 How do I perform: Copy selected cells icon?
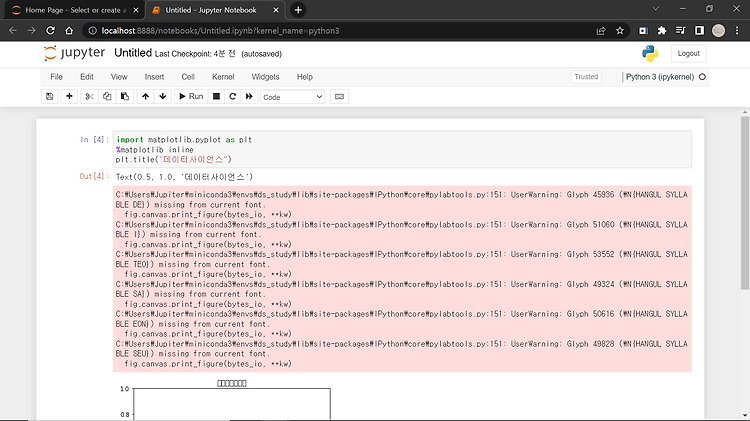107,97
